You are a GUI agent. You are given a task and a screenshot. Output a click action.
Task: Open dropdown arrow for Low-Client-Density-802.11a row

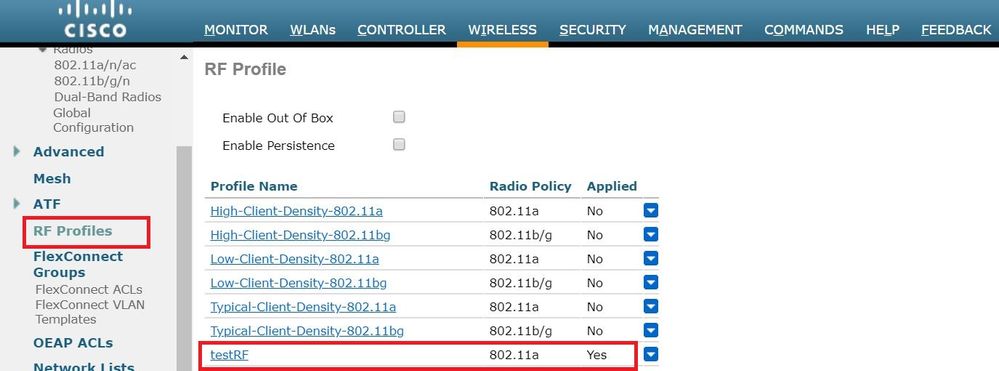click(x=650, y=259)
